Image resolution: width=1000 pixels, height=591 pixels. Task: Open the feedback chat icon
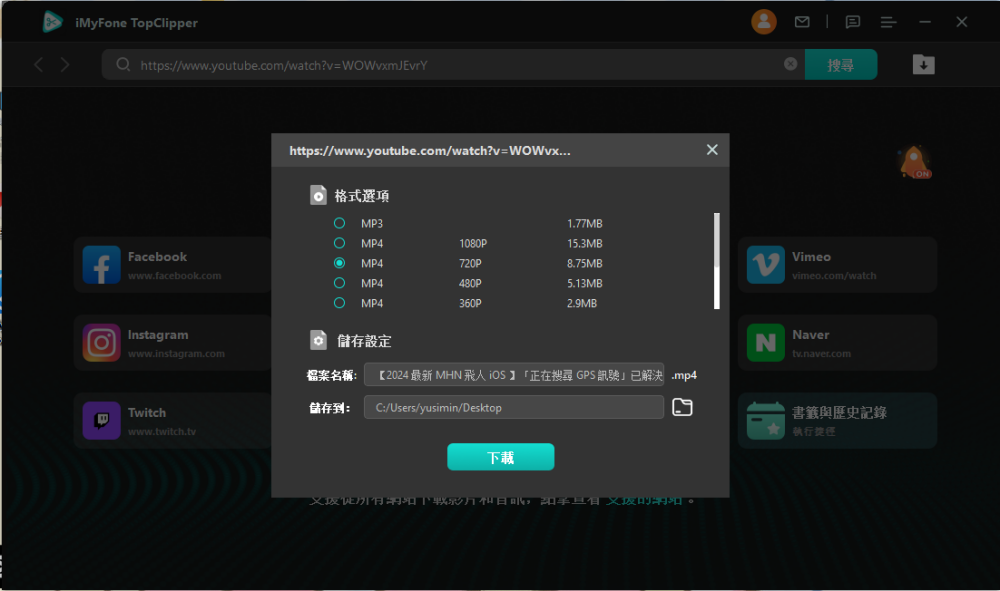(x=853, y=22)
